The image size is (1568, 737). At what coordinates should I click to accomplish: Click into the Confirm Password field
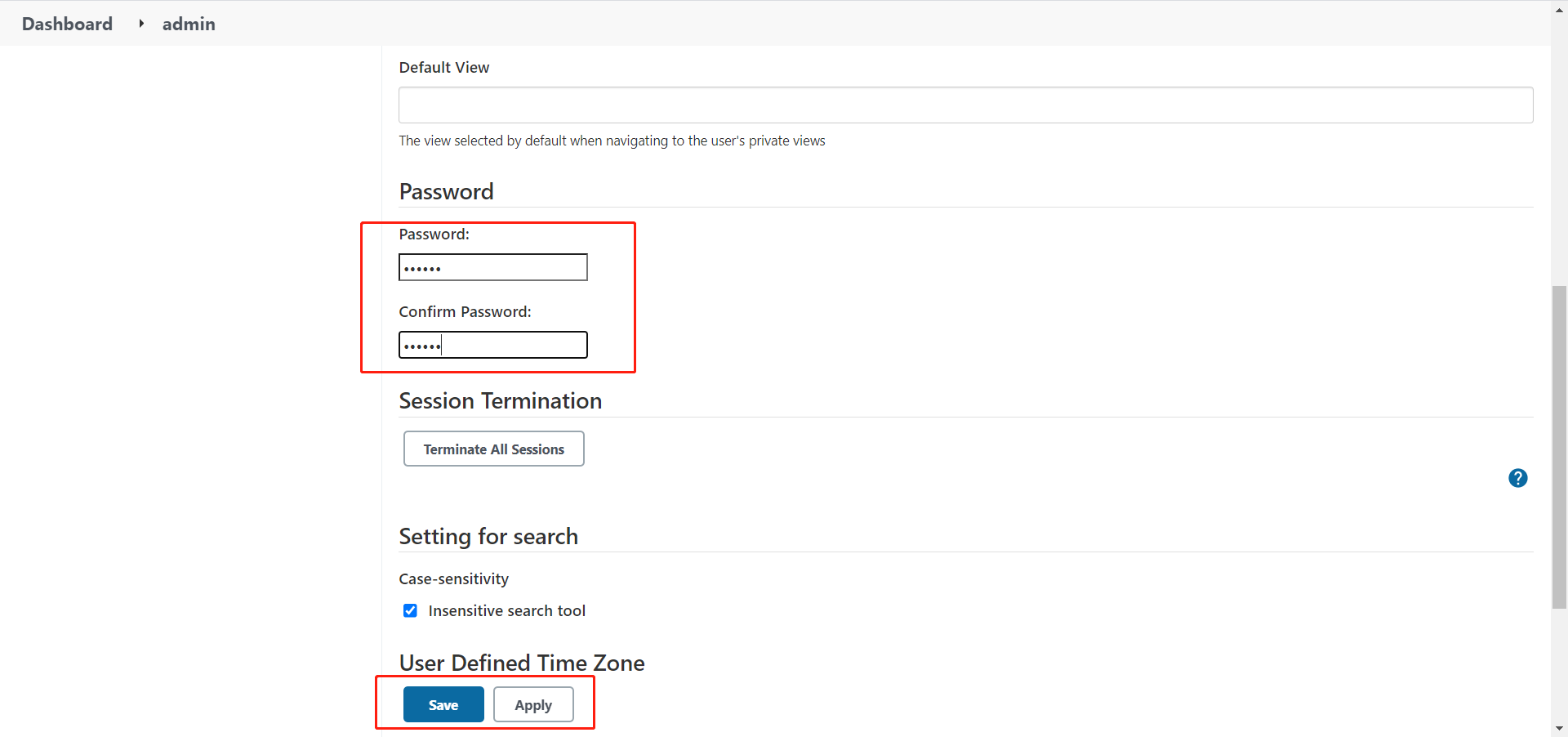coord(492,345)
